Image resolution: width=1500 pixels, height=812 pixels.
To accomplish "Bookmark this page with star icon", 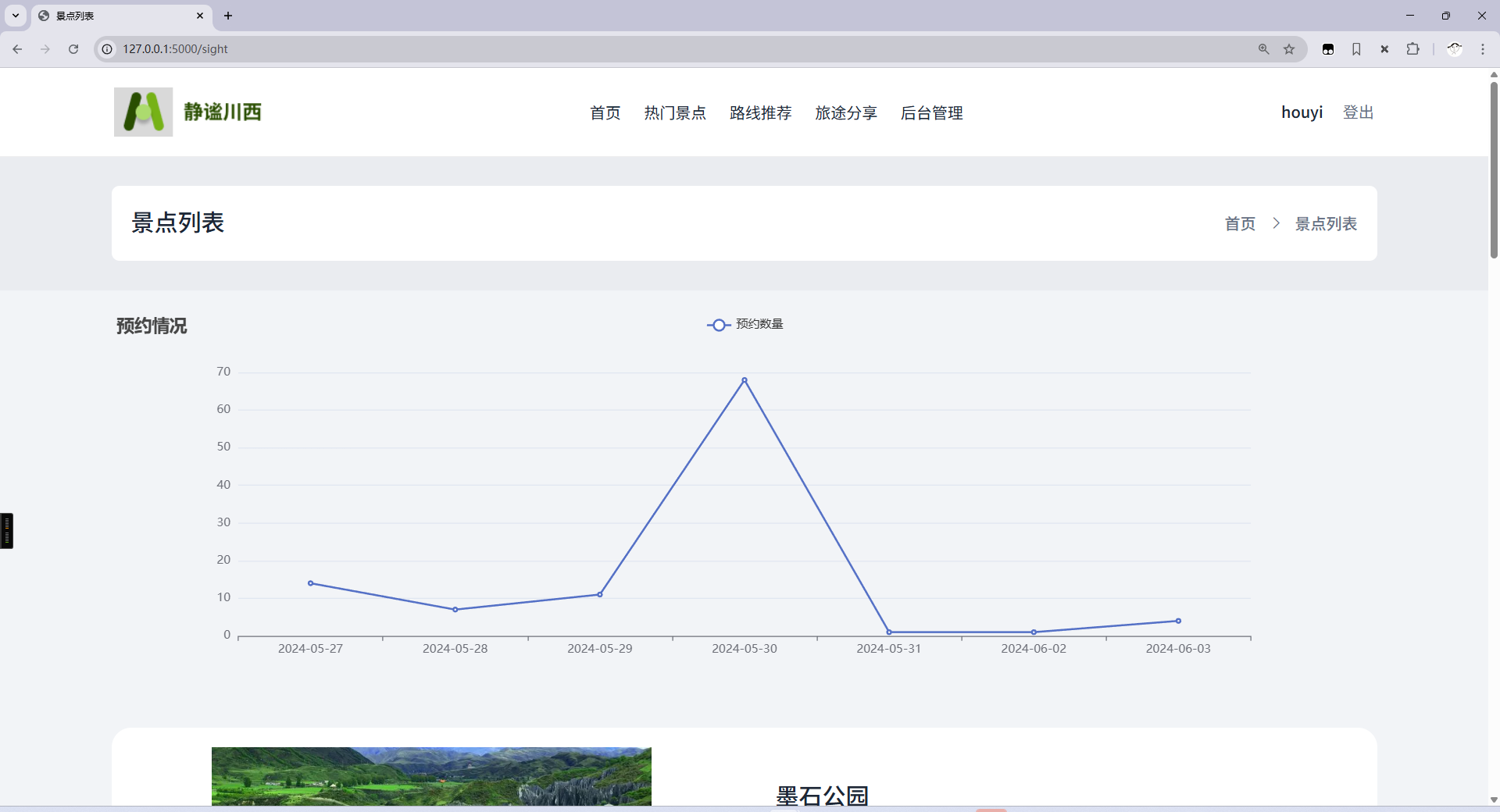I will 1289,49.
